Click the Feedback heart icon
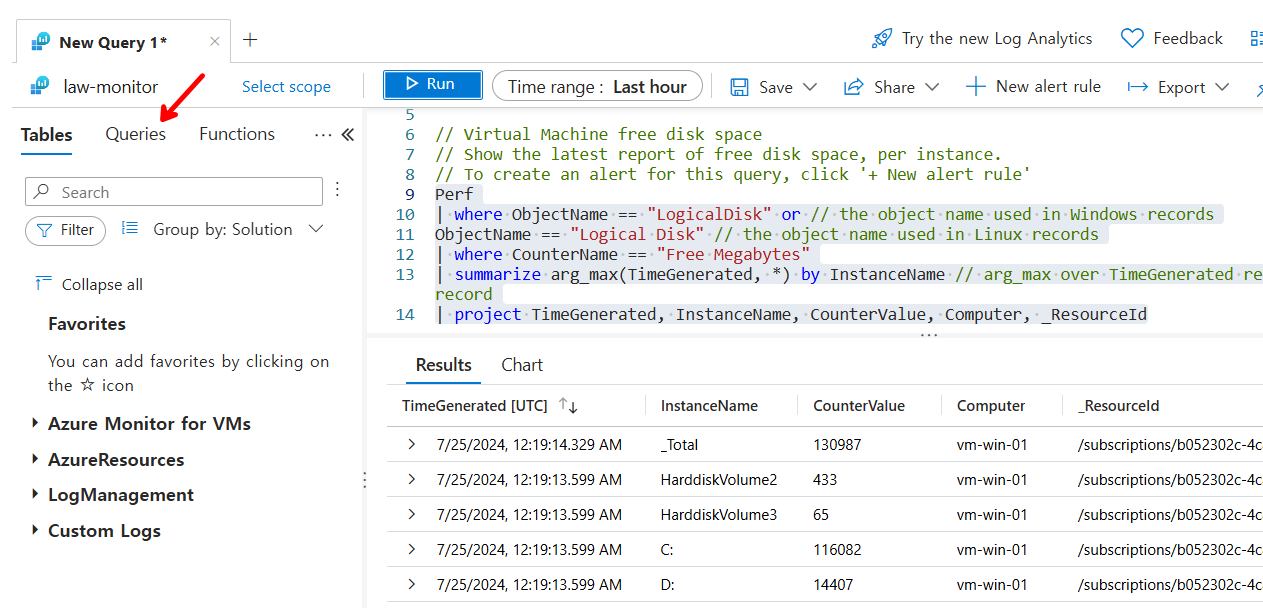Image resolution: width=1263 pixels, height=608 pixels. (1132, 39)
